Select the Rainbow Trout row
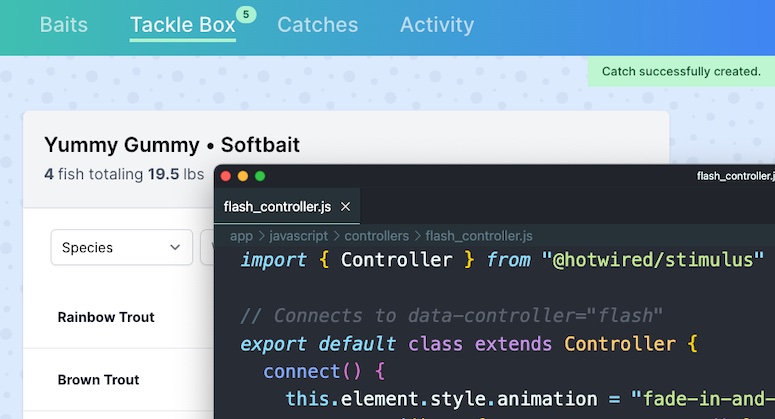The height and width of the screenshot is (419, 775). coord(119,317)
